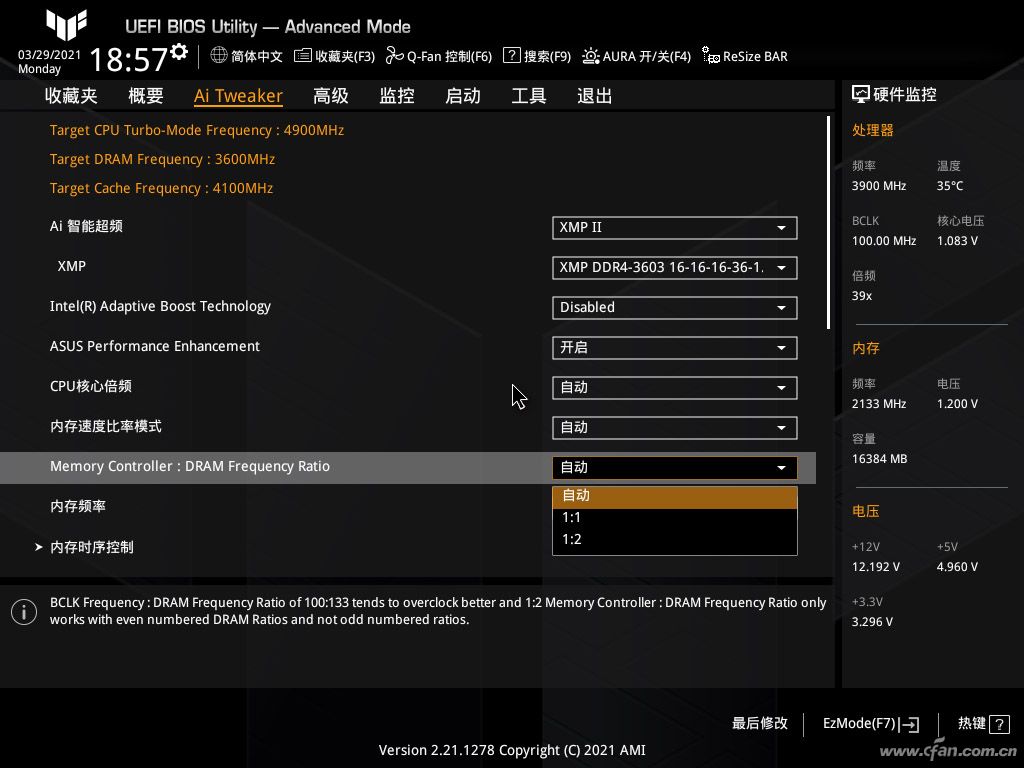Click Target Cache Frequency : 4100MHz text
Screen dimensions: 1024x768
pyautogui.click(x=161, y=188)
